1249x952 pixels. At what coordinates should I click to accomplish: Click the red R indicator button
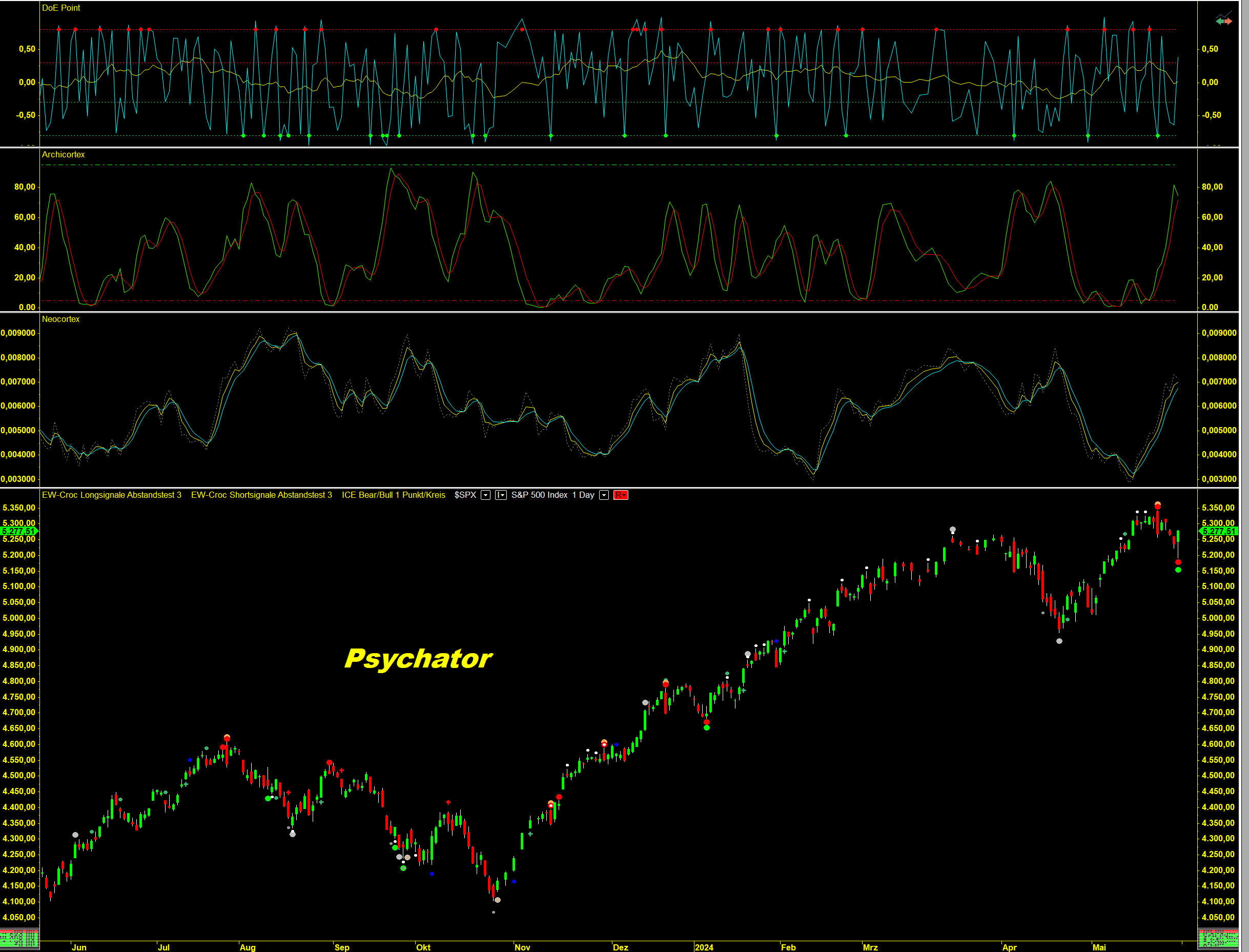[x=620, y=495]
